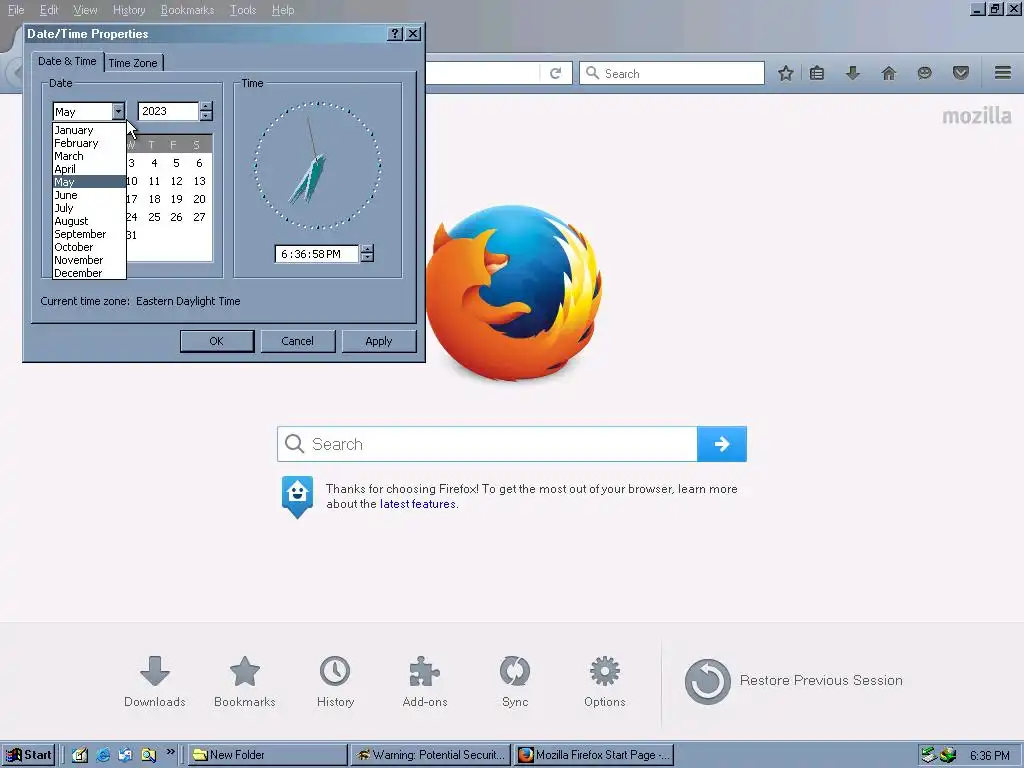
Task: Click the time field showing 6:36:58 PM
Action: 317,254
